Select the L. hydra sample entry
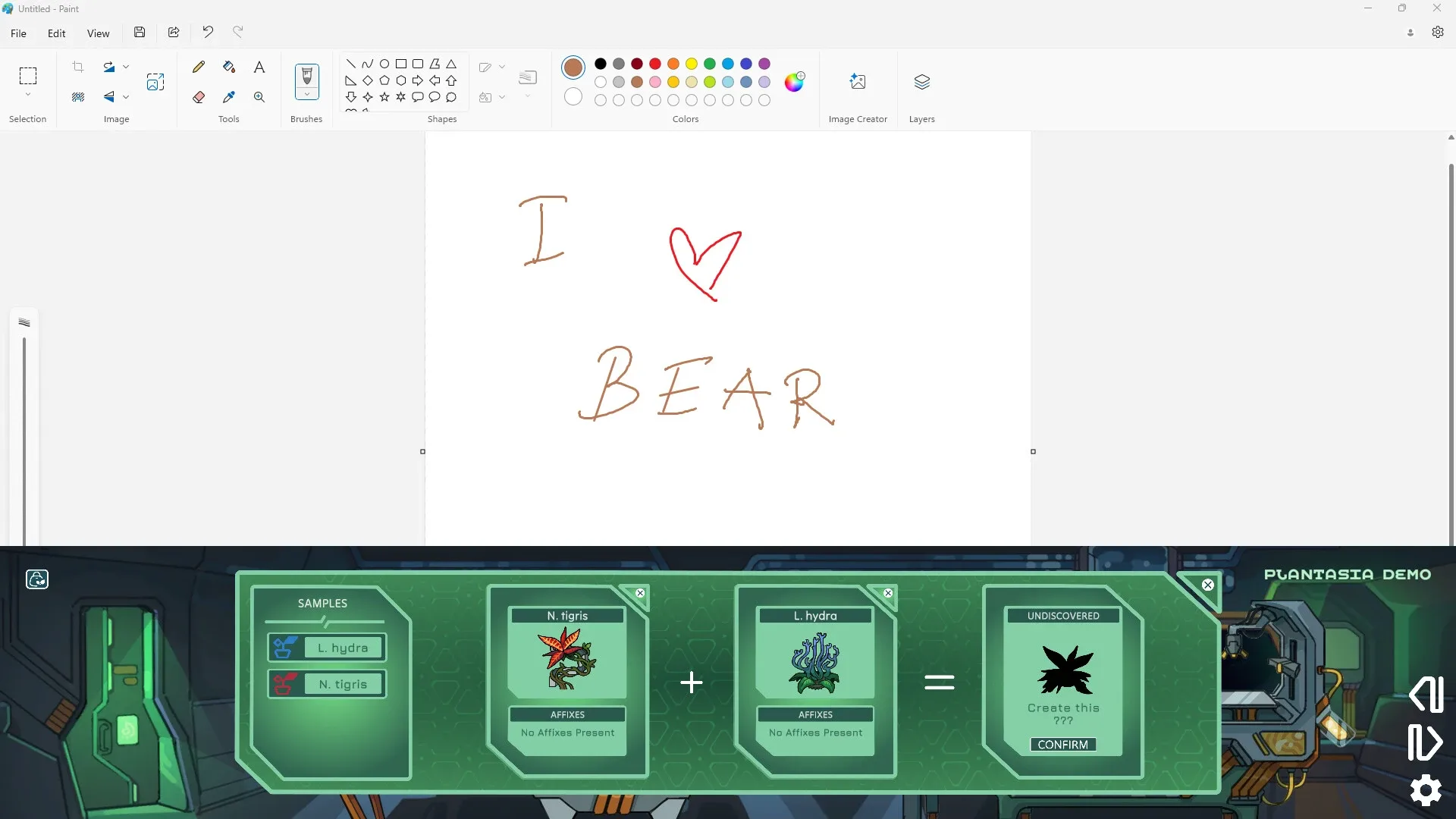Screen dimensions: 1456x819 point(325,647)
